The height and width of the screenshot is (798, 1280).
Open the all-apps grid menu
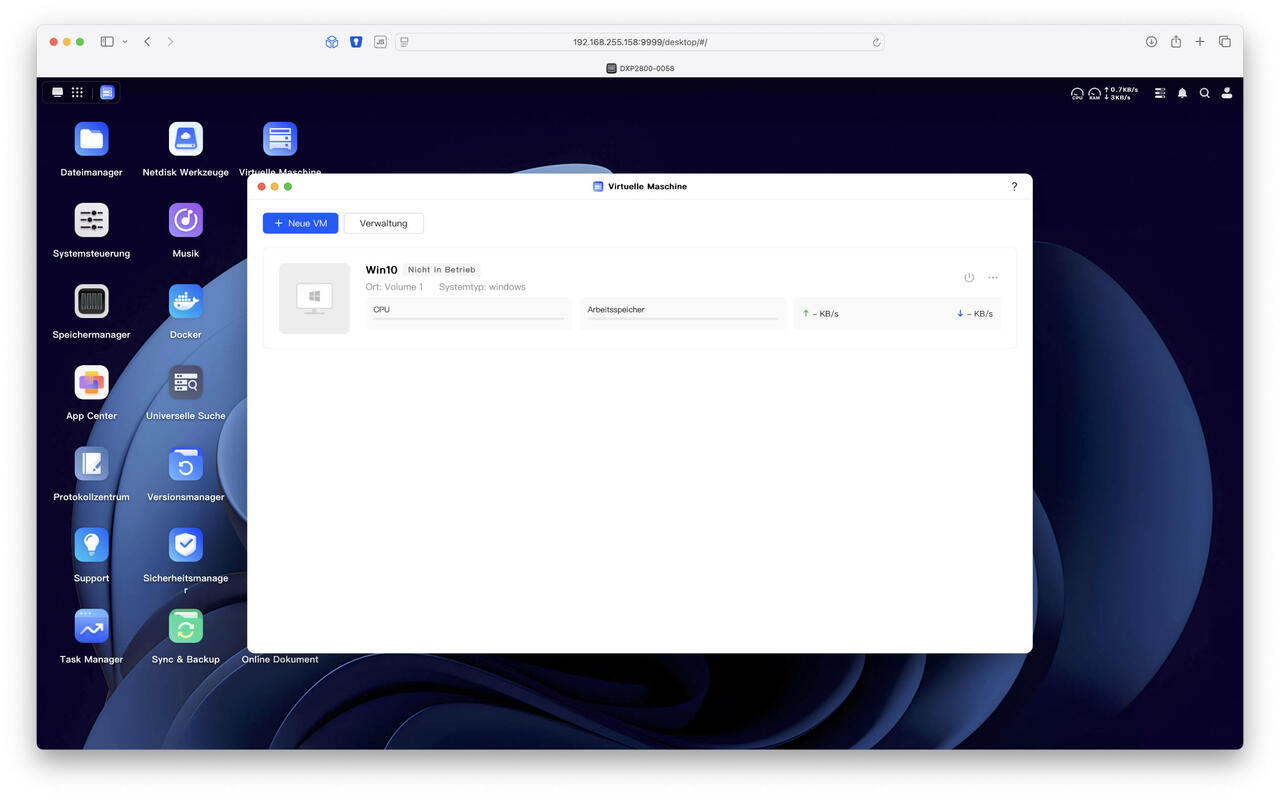point(77,93)
